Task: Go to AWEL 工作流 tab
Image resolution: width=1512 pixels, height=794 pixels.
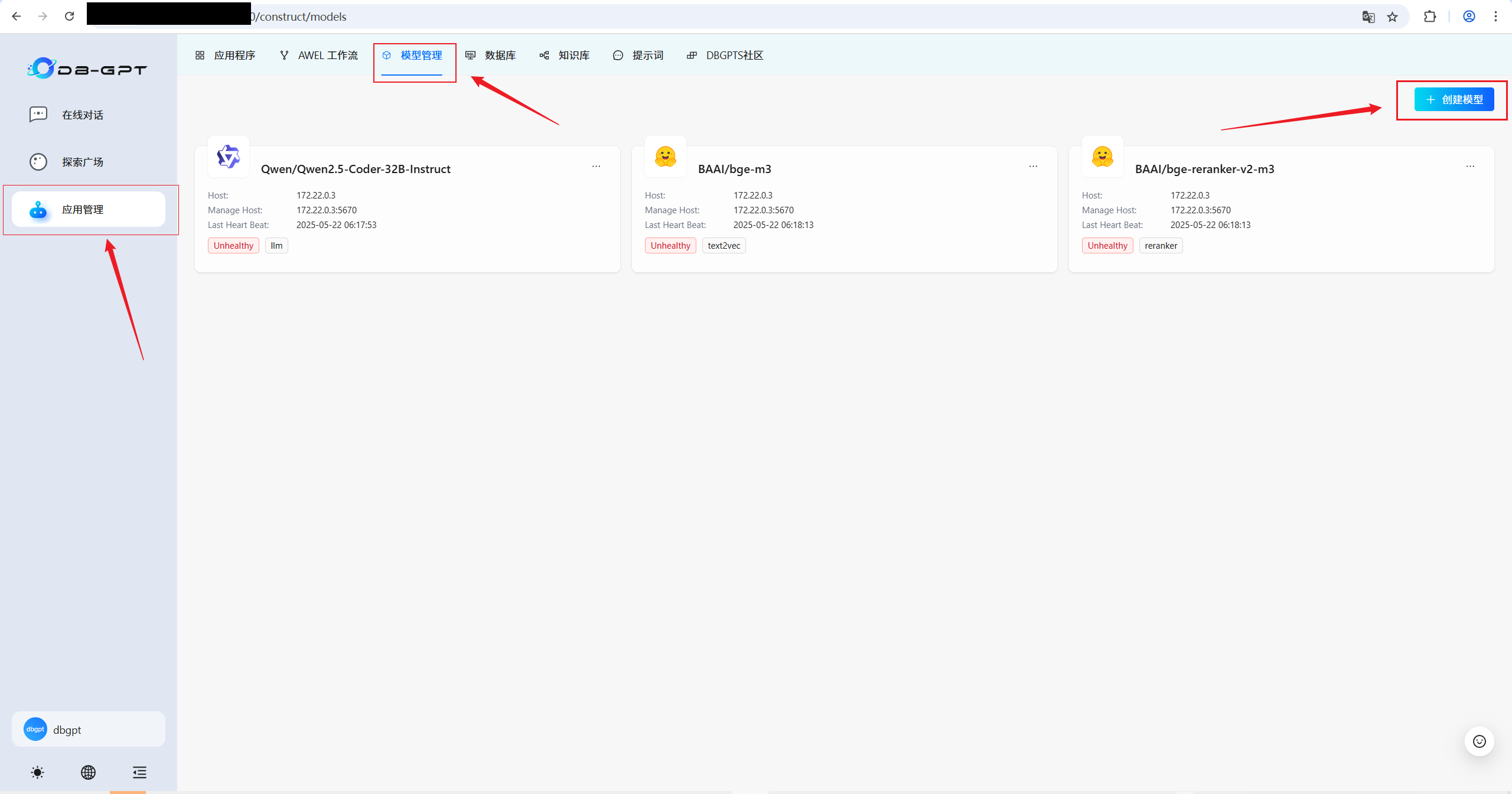Action: (319, 56)
